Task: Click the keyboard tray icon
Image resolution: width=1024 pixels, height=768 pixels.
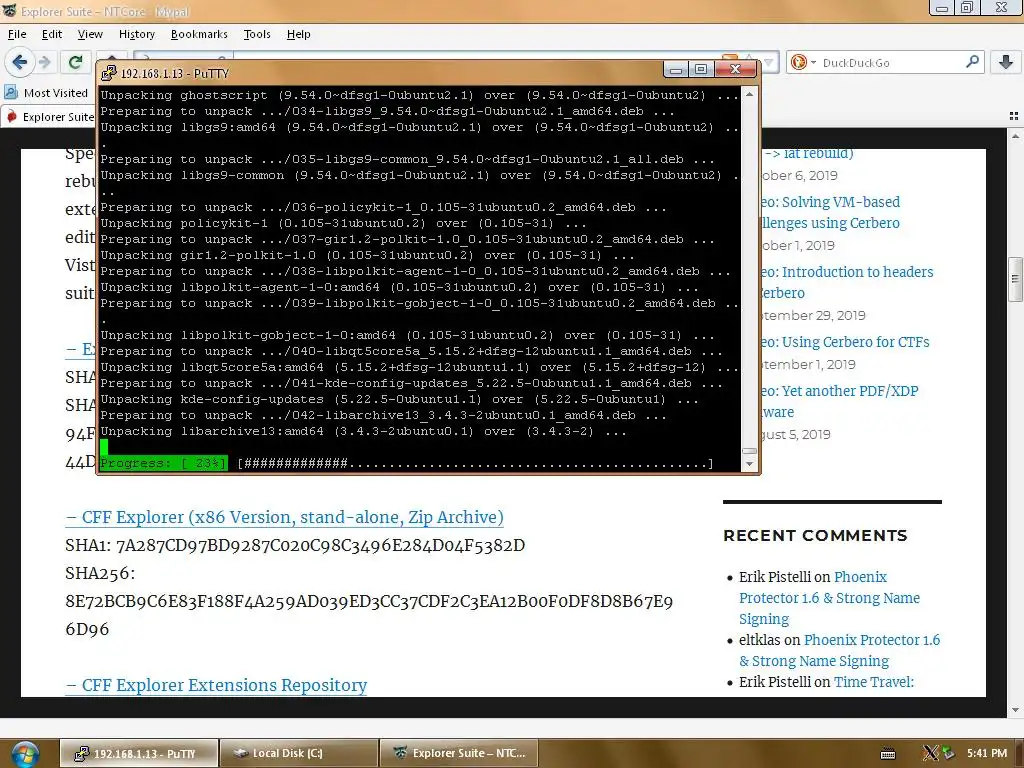Action: pyautogui.click(x=888, y=754)
